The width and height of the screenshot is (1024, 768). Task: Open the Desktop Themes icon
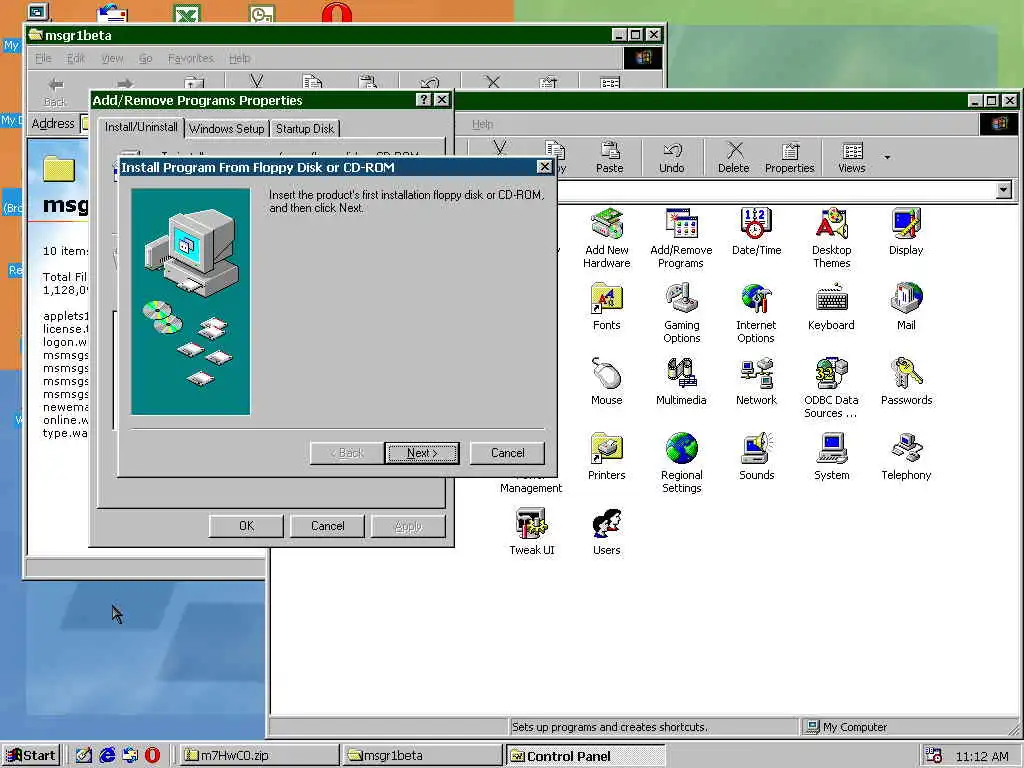831,238
